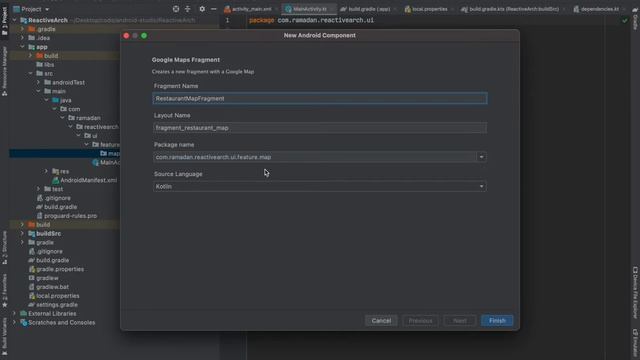The height and width of the screenshot is (360, 640).
Task: Select gradlew.bat file
Action: 48,287
